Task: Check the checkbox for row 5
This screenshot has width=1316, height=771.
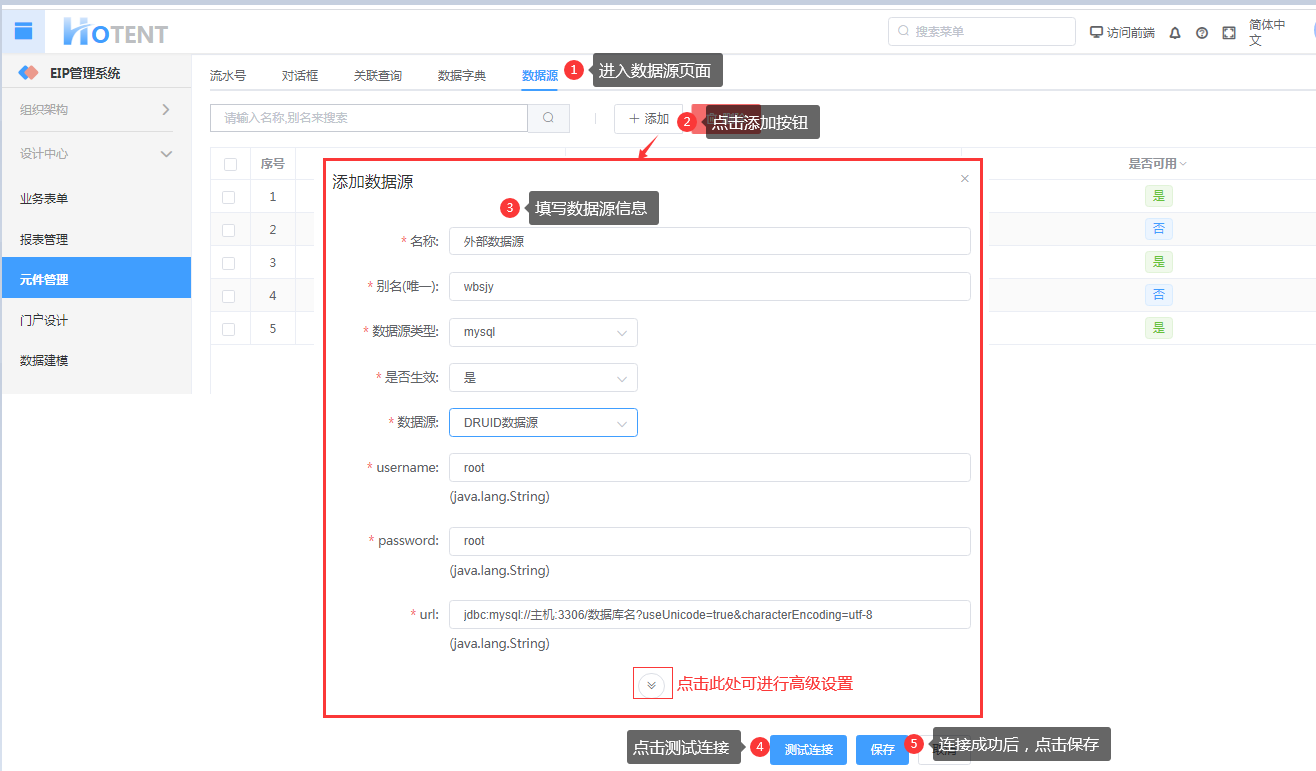Action: 229,329
